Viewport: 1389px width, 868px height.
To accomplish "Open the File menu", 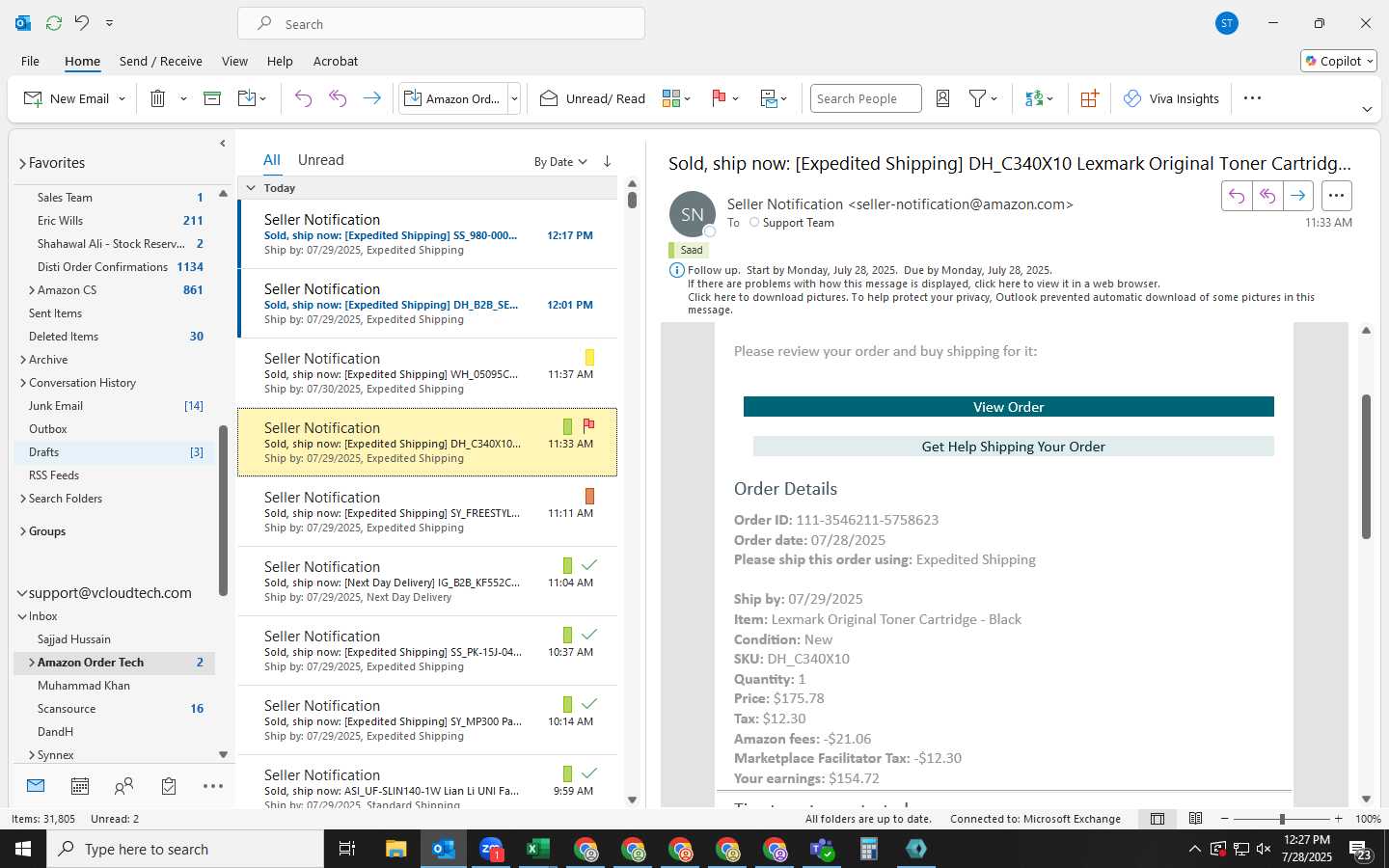I will tap(30, 61).
